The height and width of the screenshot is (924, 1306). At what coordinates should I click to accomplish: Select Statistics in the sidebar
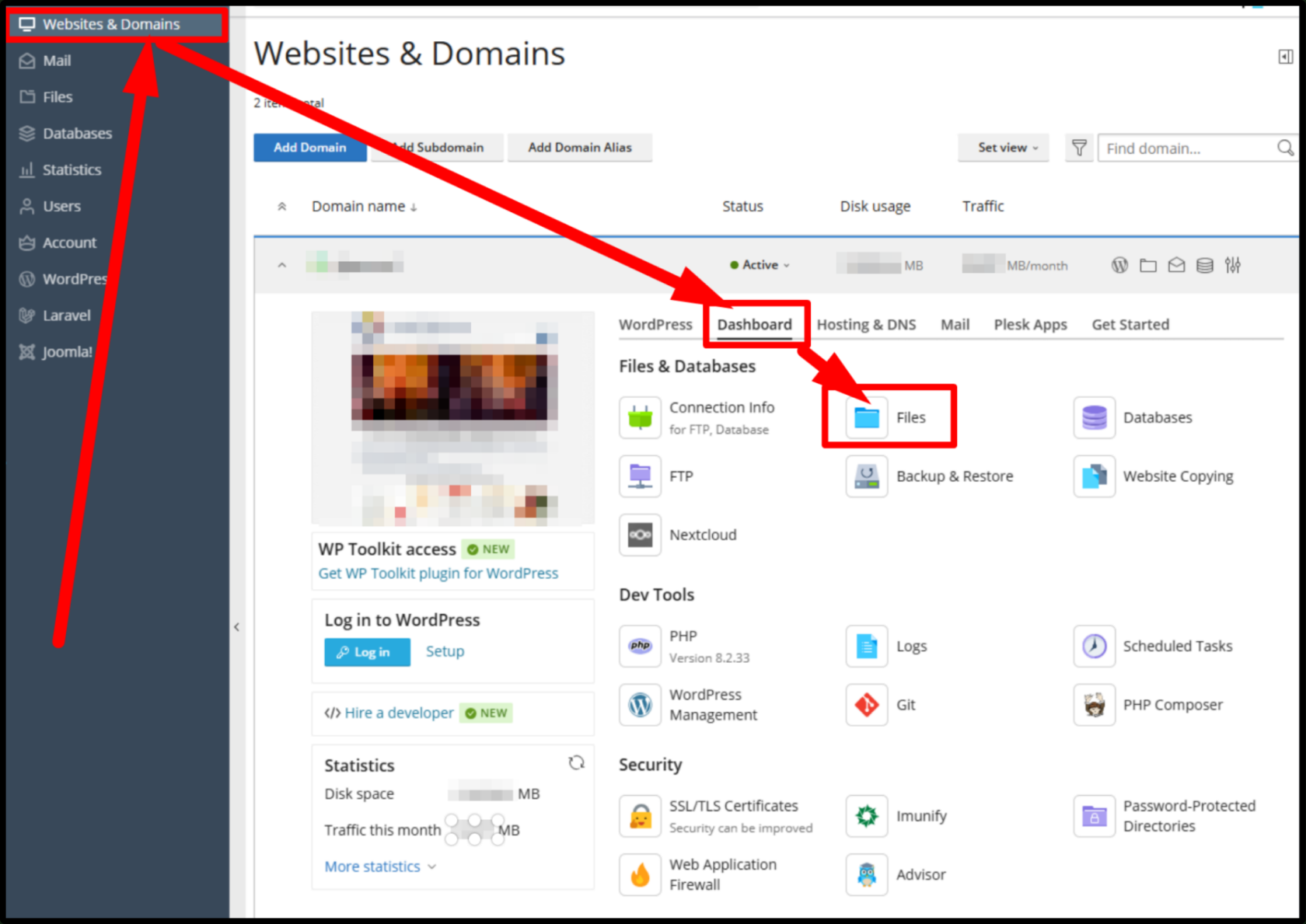pos(72,169)
